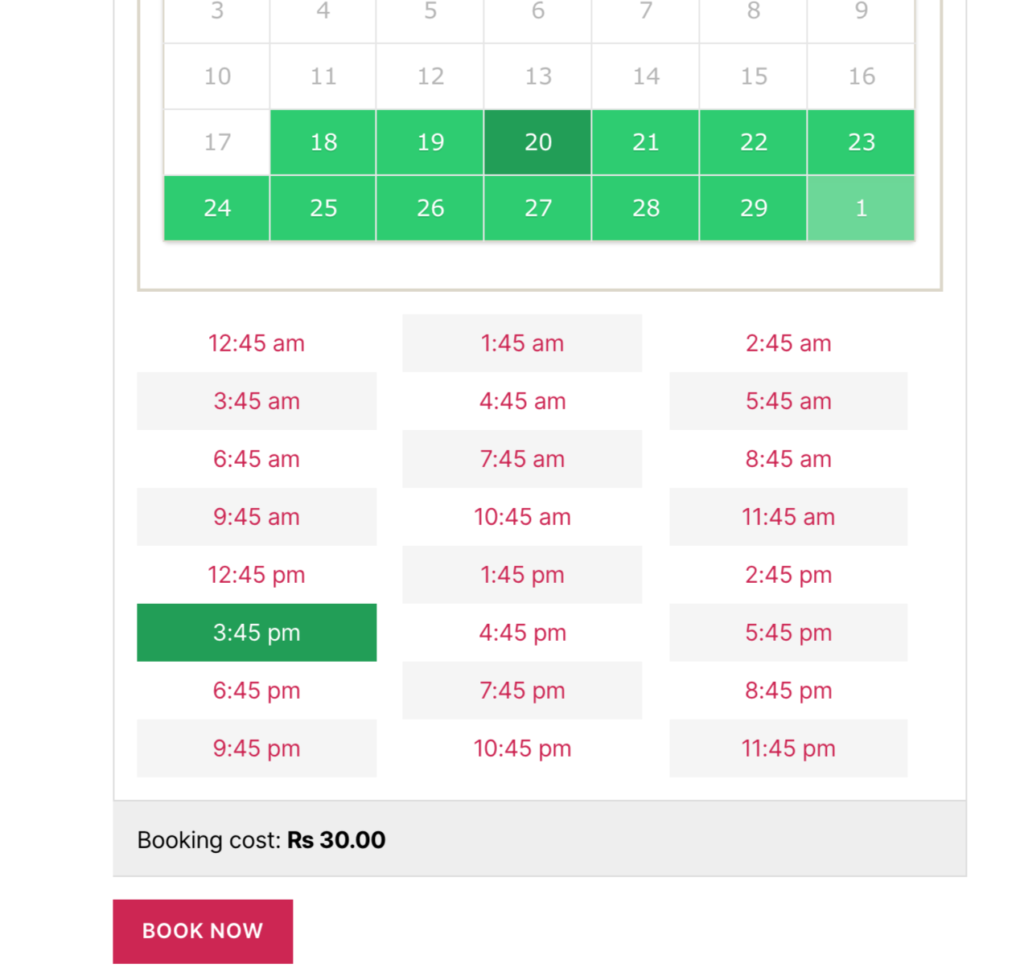Choose date 23 on the calendar
The width and height of the screenshot is (1024, 968).
pos(860,142)
